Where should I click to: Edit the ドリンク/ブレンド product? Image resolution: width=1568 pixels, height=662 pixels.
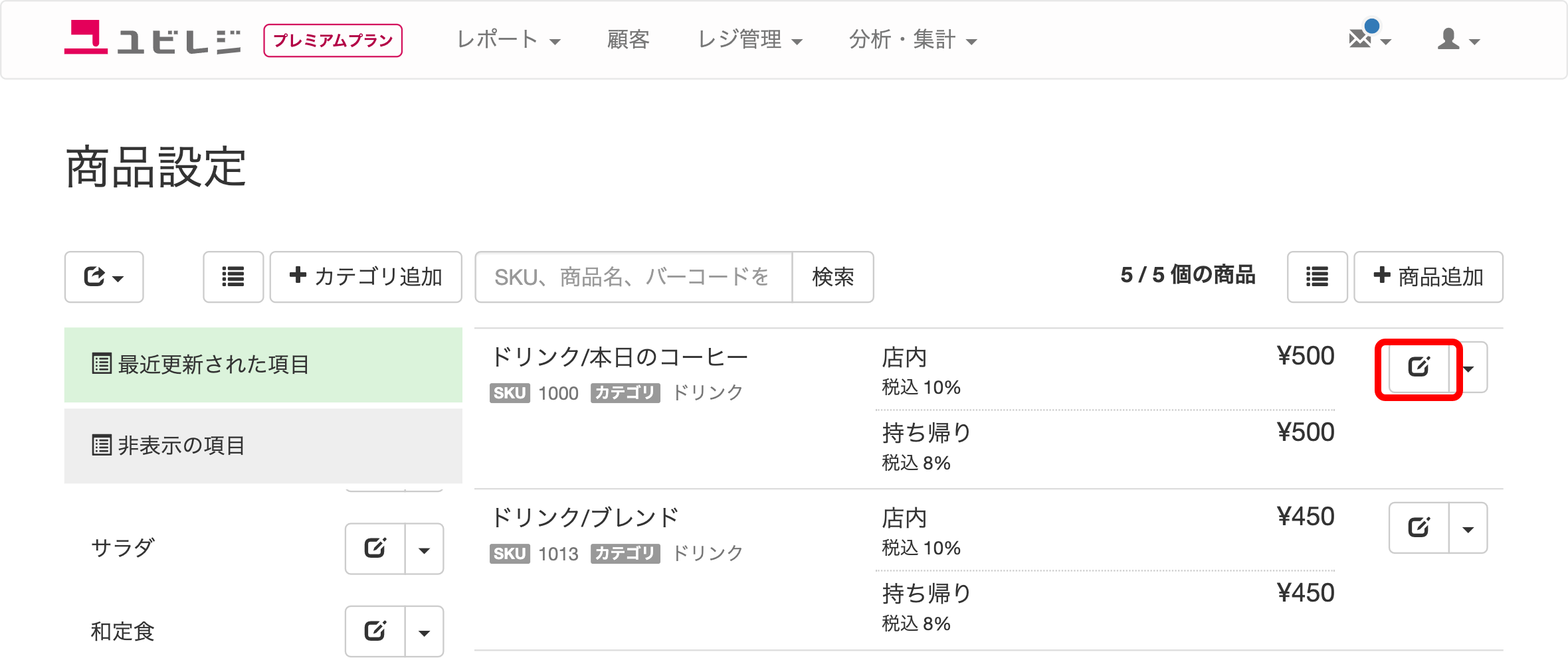click(1419, 528)
